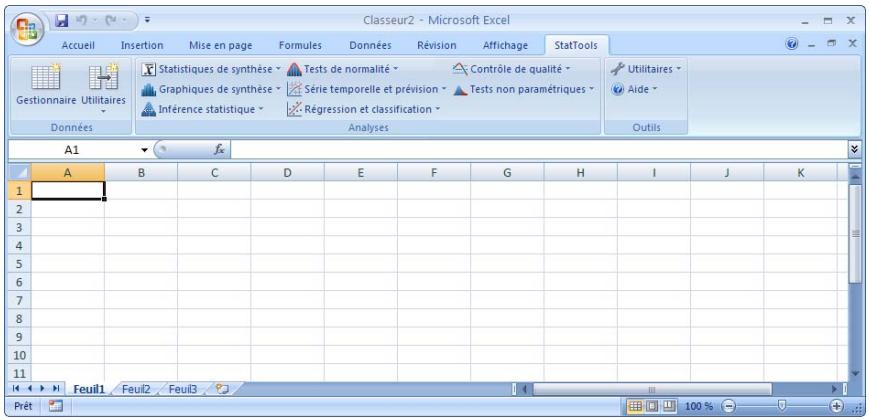Open Régression et classification menu
Image resolution: width=870 pixels, height=420 pixels.
[363, 109]
